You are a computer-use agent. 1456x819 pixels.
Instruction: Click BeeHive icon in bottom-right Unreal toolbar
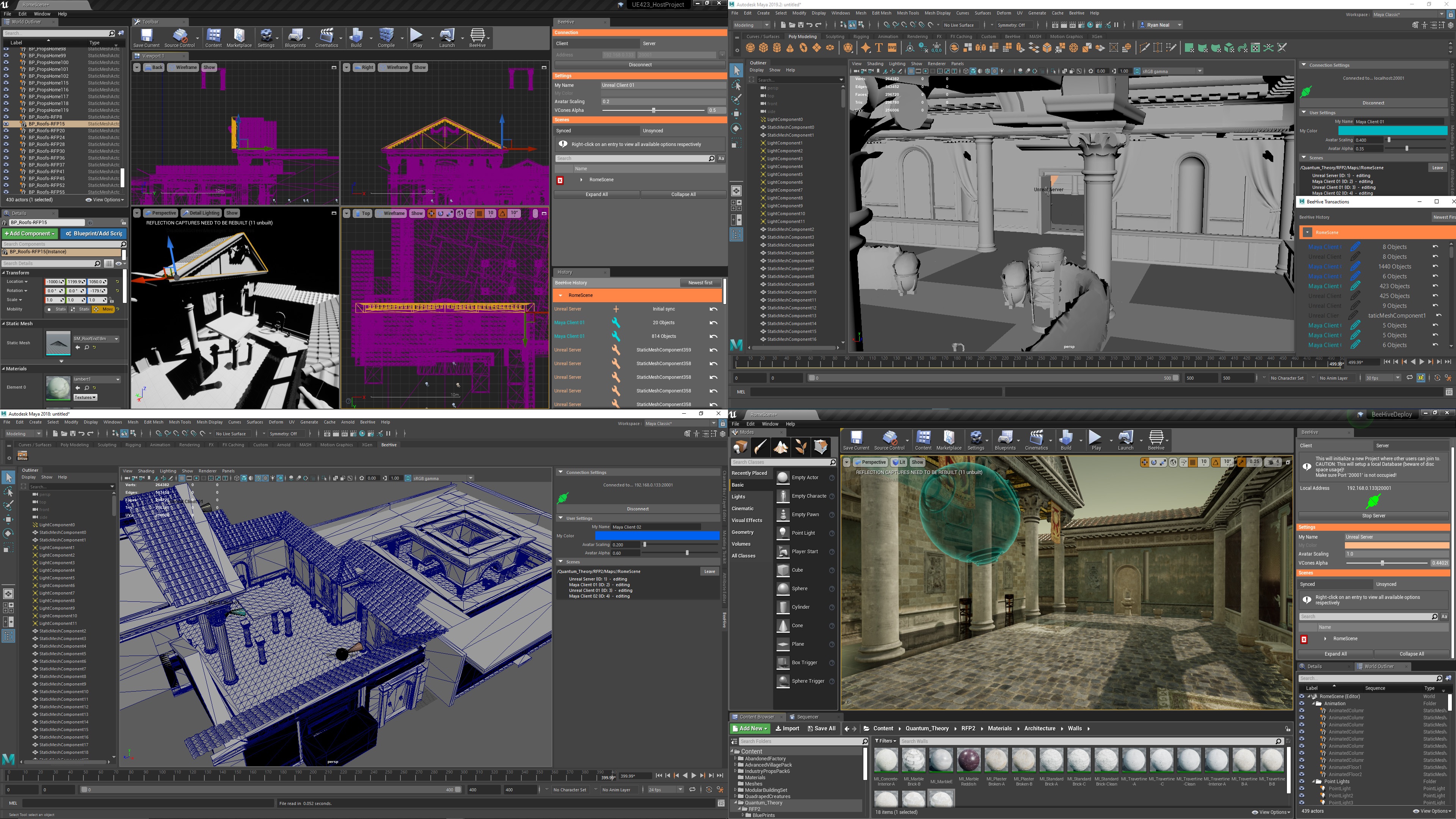tap(1156, 440)
